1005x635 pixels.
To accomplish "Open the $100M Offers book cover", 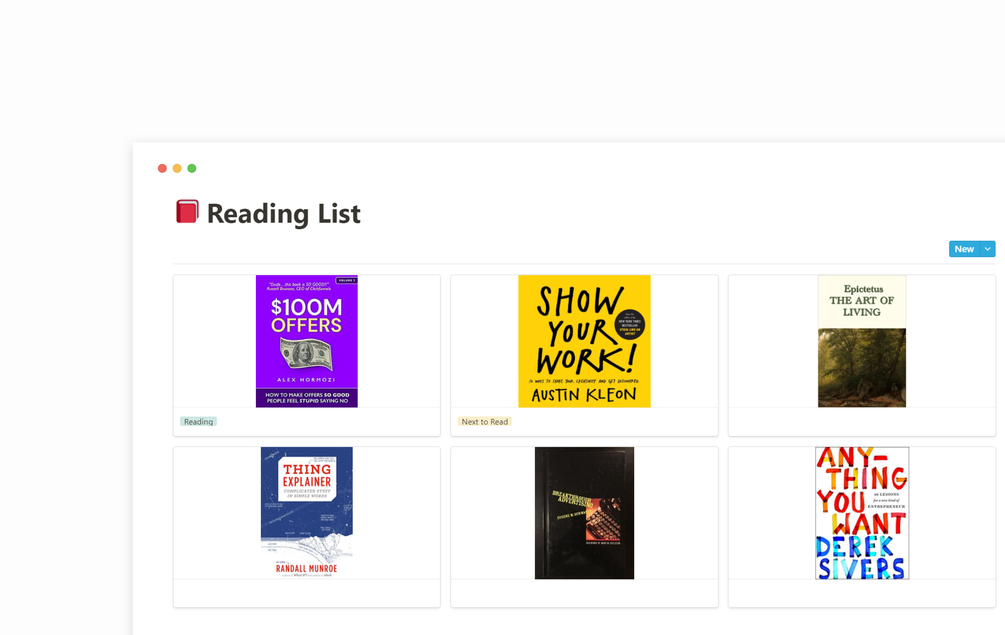I will point(306,341).
